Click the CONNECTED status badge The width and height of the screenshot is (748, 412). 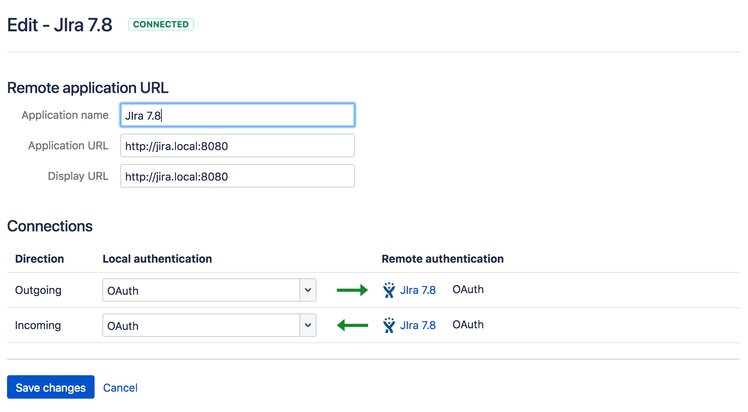(161, 24)
